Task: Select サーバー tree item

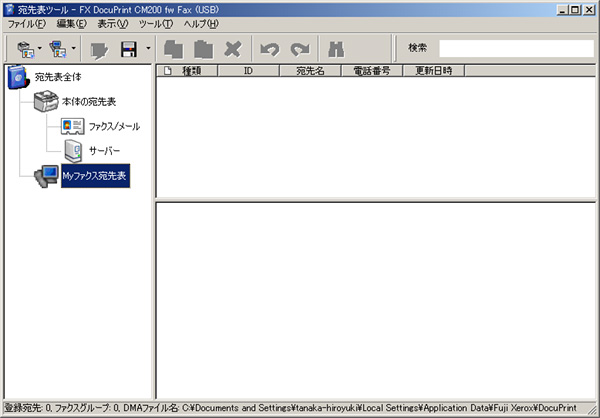Action: pyautogui.click(x=104, y=151)
